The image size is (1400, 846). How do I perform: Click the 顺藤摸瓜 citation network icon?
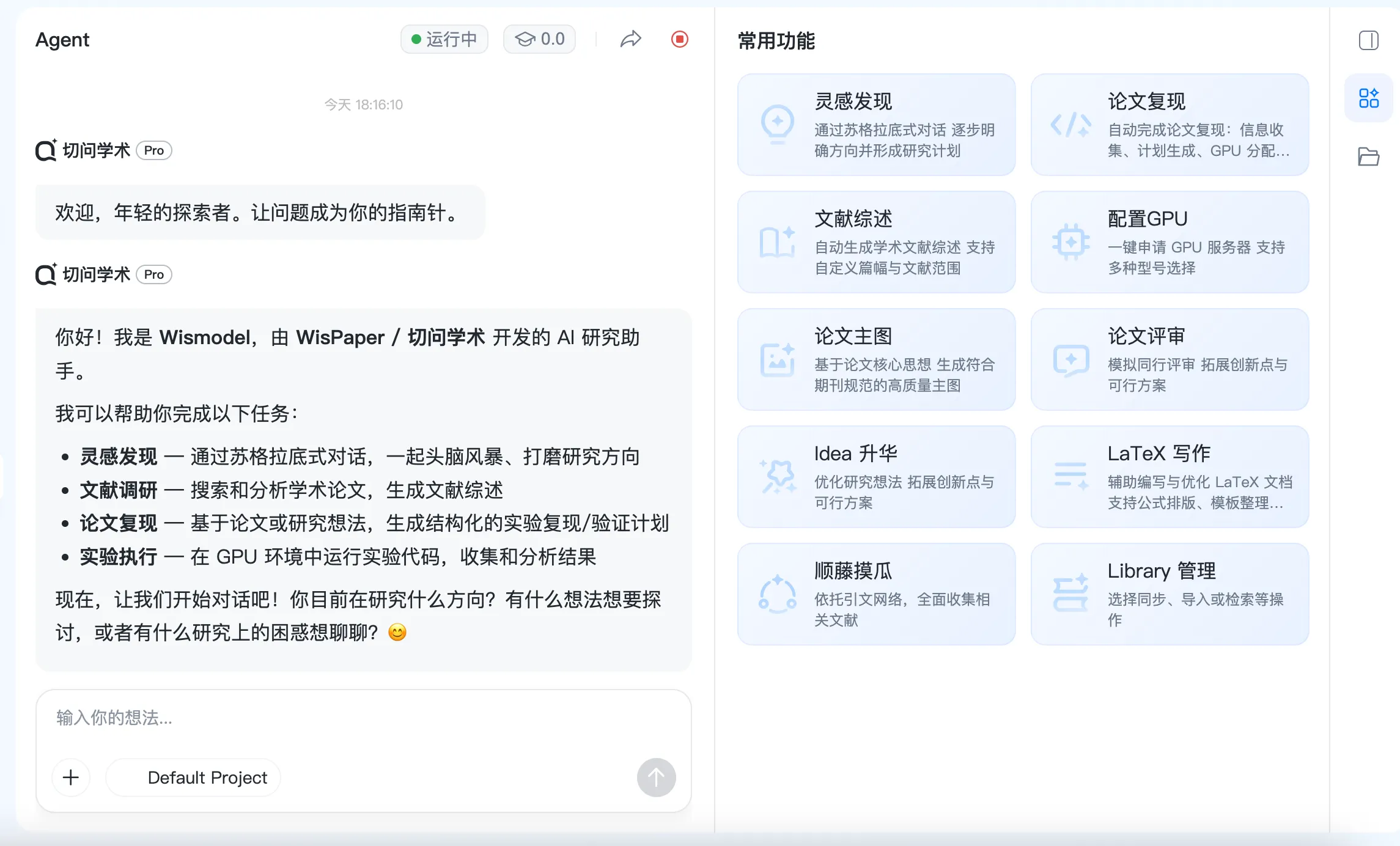click(x=778, y=594)
